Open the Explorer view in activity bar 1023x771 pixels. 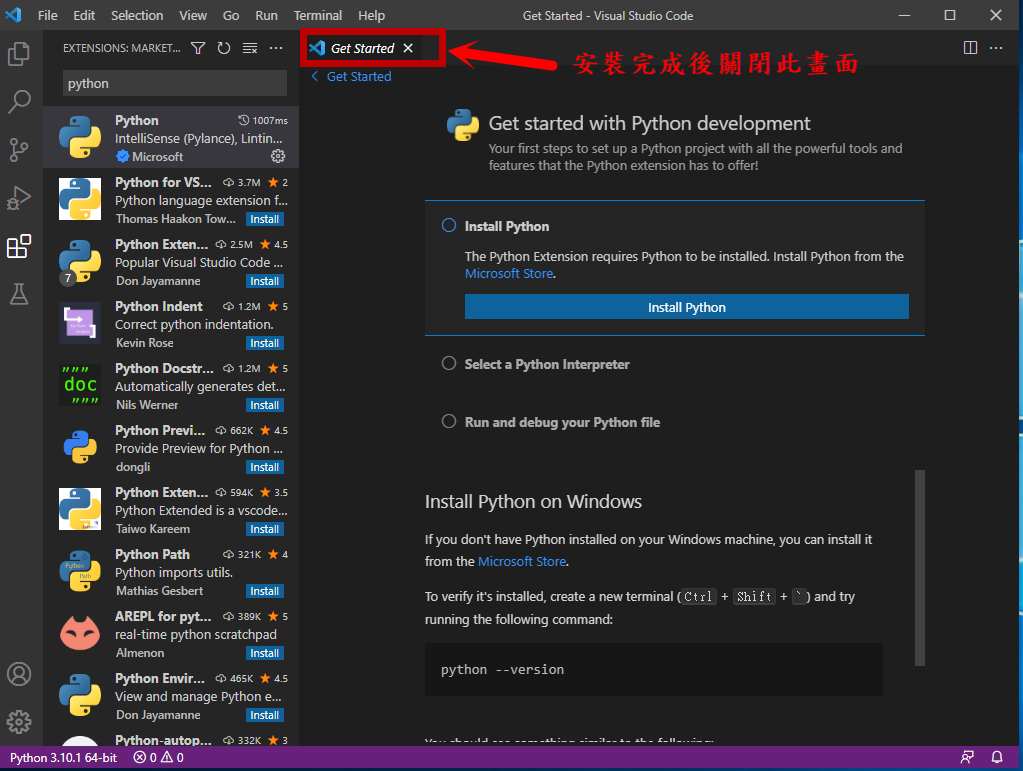(x=19, y=53)
